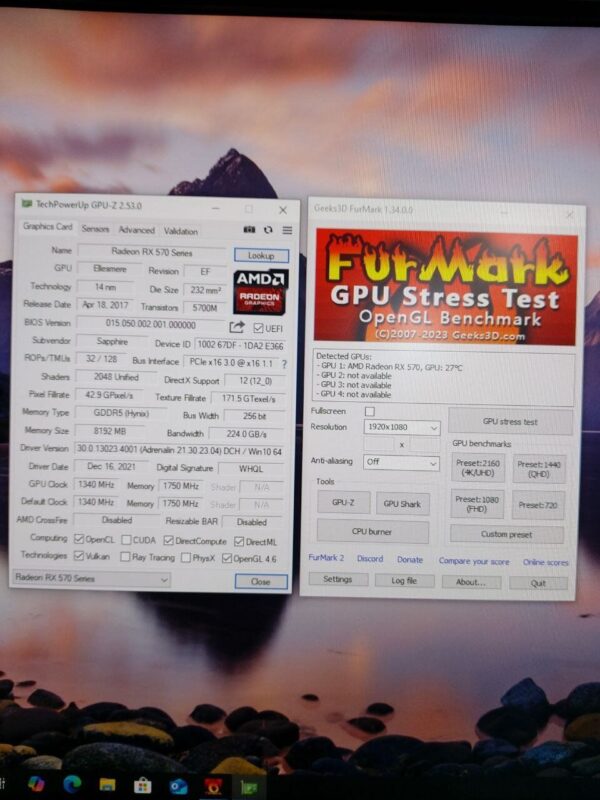Click the GPU-Z title bar app icon
Screen dimensions: 600x800
point(26,204)
